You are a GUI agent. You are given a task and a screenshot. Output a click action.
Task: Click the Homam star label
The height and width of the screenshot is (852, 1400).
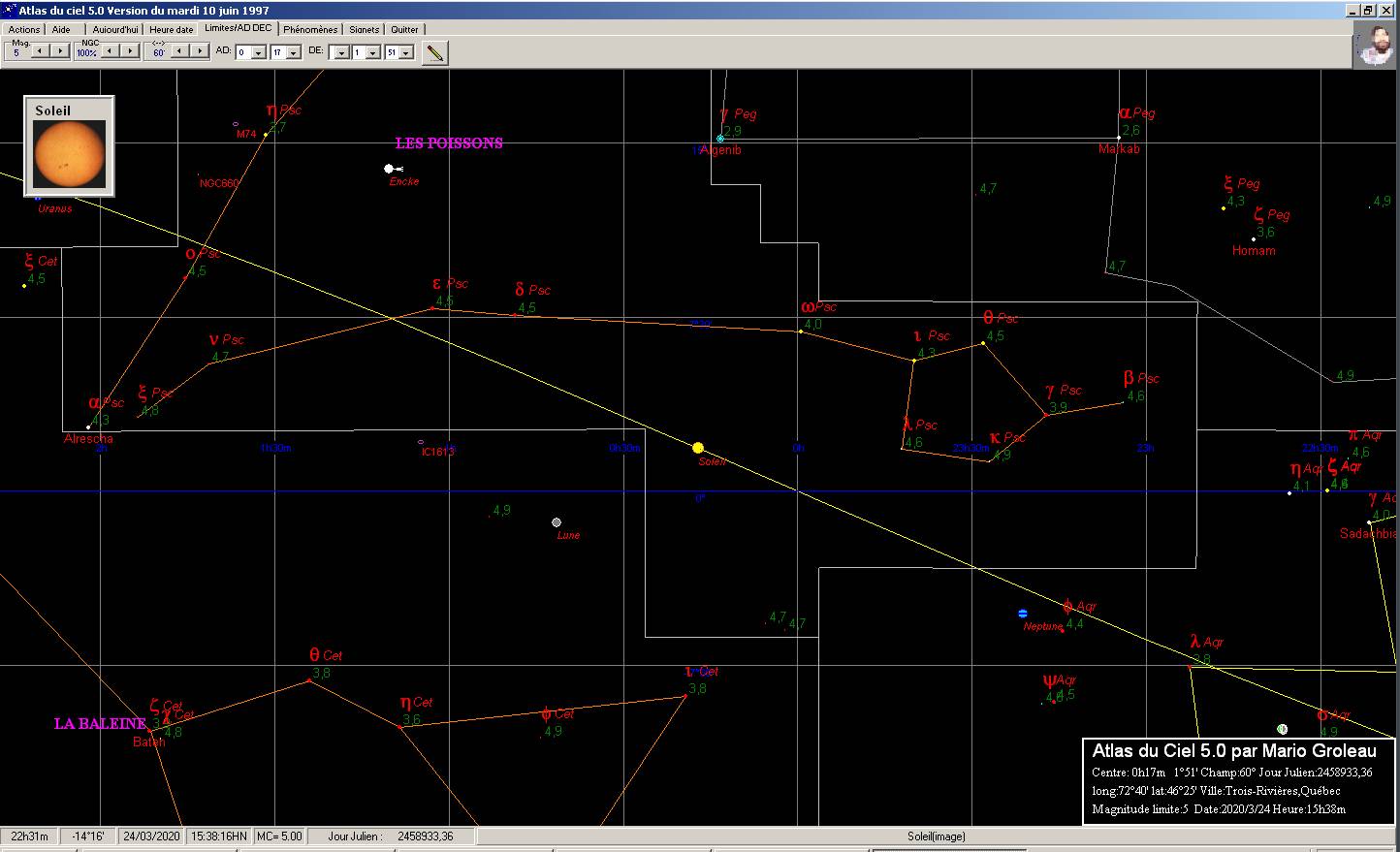pyautogui.click(x=1254, y=251)
